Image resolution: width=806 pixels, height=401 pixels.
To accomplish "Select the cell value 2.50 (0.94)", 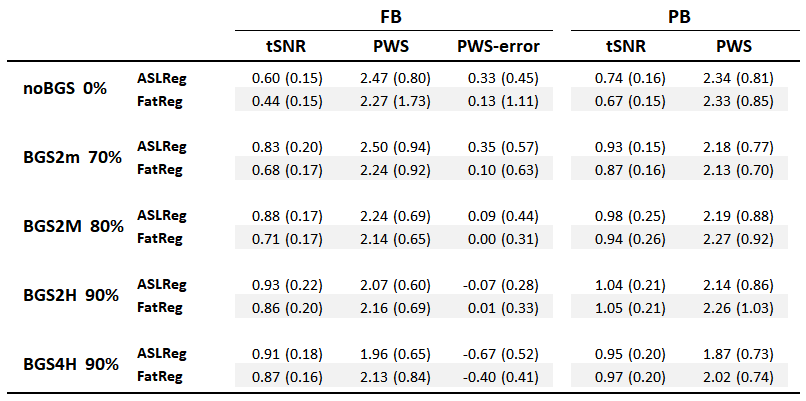I will [390, 147].
